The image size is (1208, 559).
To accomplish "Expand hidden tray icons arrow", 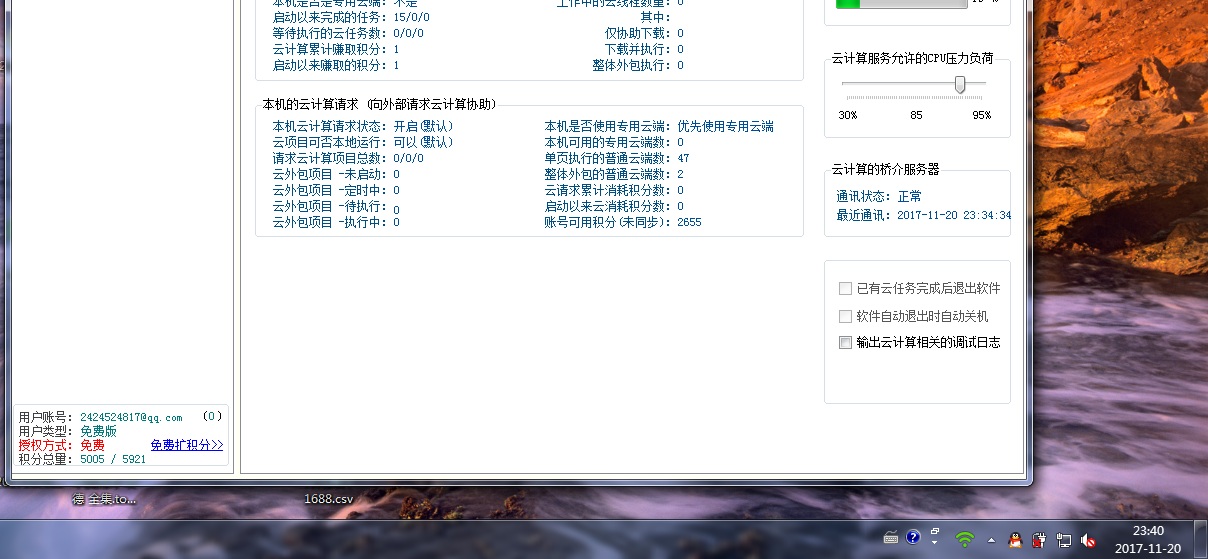I will tap(991, 539).
